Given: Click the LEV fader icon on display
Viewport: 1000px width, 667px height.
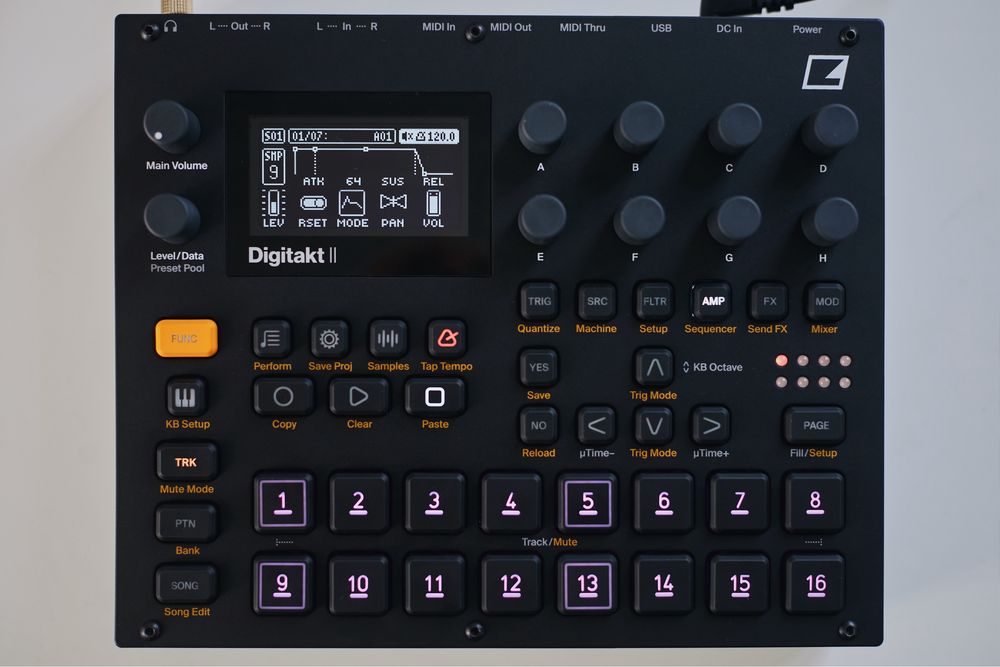Looking at the screenshot, I should pyautogui.click(x=273, y=203).
